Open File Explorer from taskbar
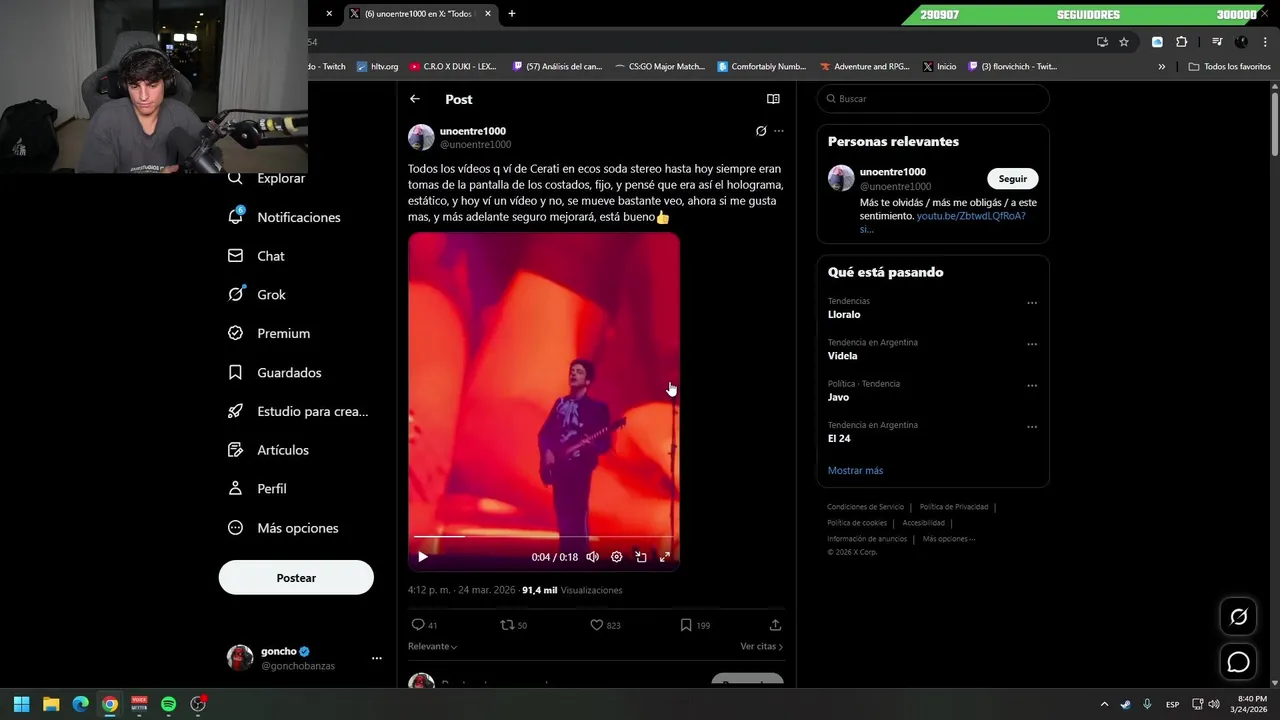 click(51, 704)
